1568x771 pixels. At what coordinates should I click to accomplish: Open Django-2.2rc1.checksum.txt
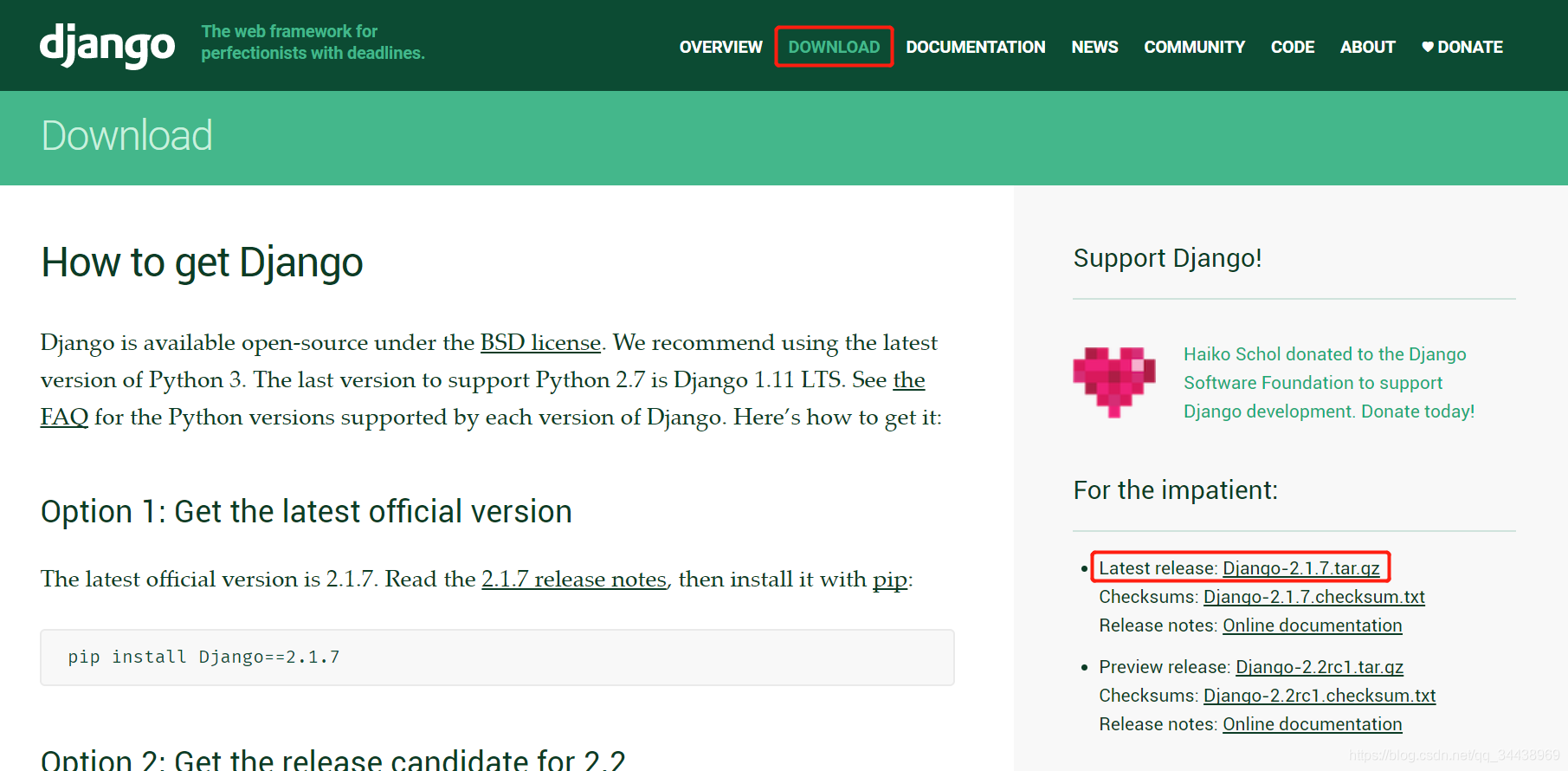[1320, 696]
